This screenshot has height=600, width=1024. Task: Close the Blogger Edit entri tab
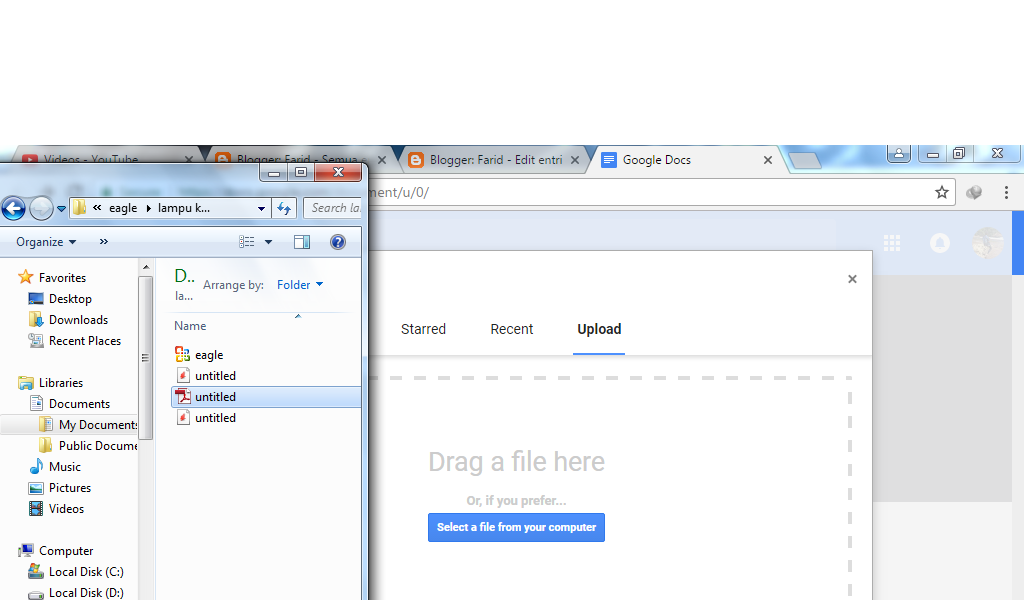tap(575, 160)
